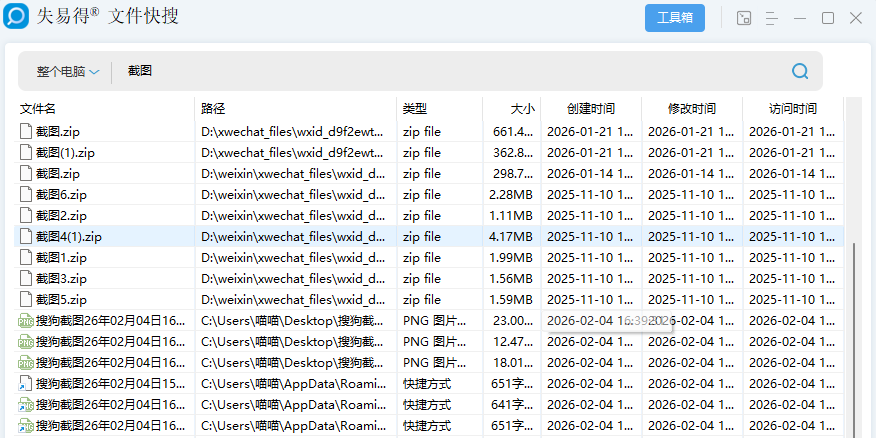Image resolution: width=876 pixels, height=438 pixels.
Task: Click the file icon of 截图5.zip
Action: (26, 299)
